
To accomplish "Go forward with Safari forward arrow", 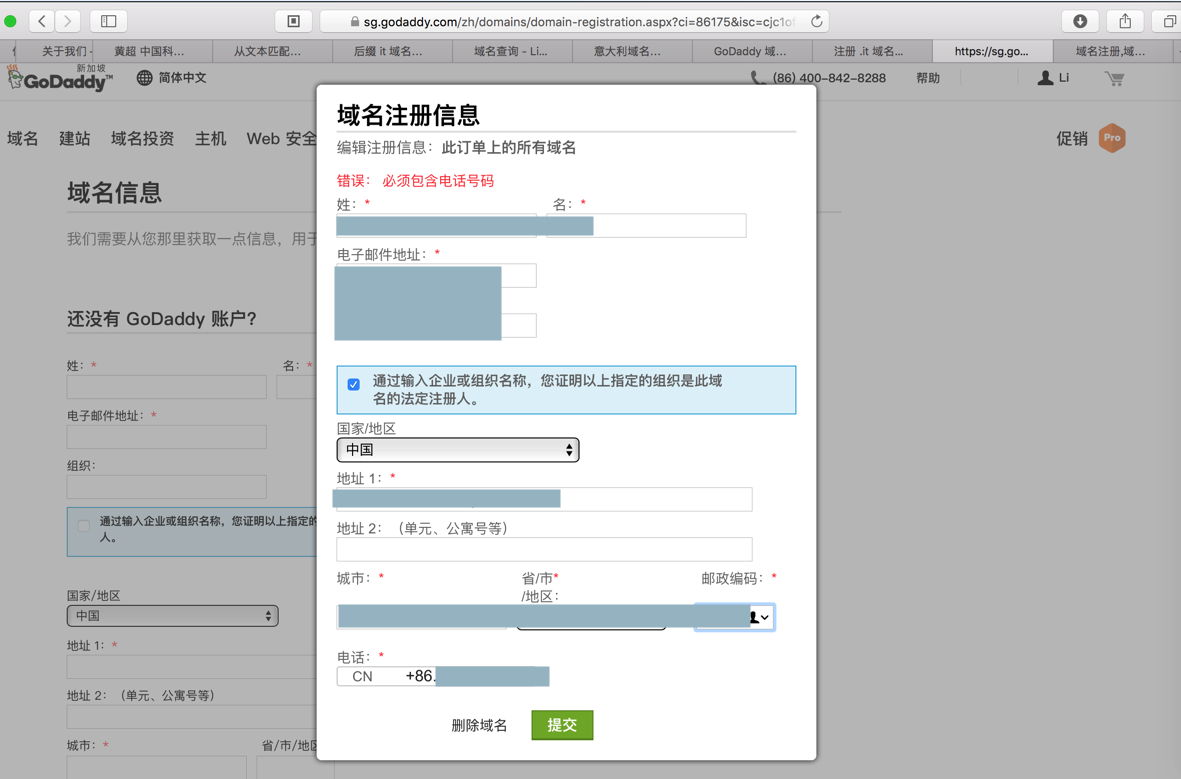I will click(x=68, y=21).
